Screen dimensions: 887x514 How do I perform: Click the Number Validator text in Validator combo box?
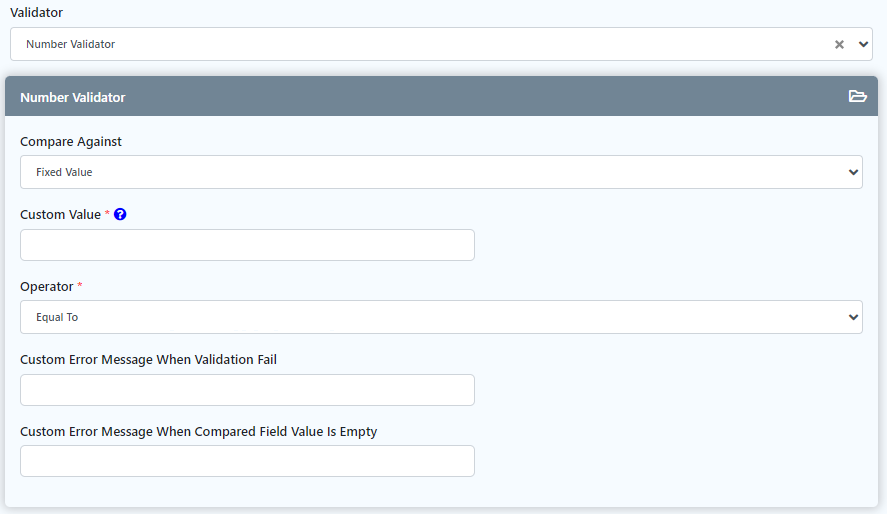[70, 44]
